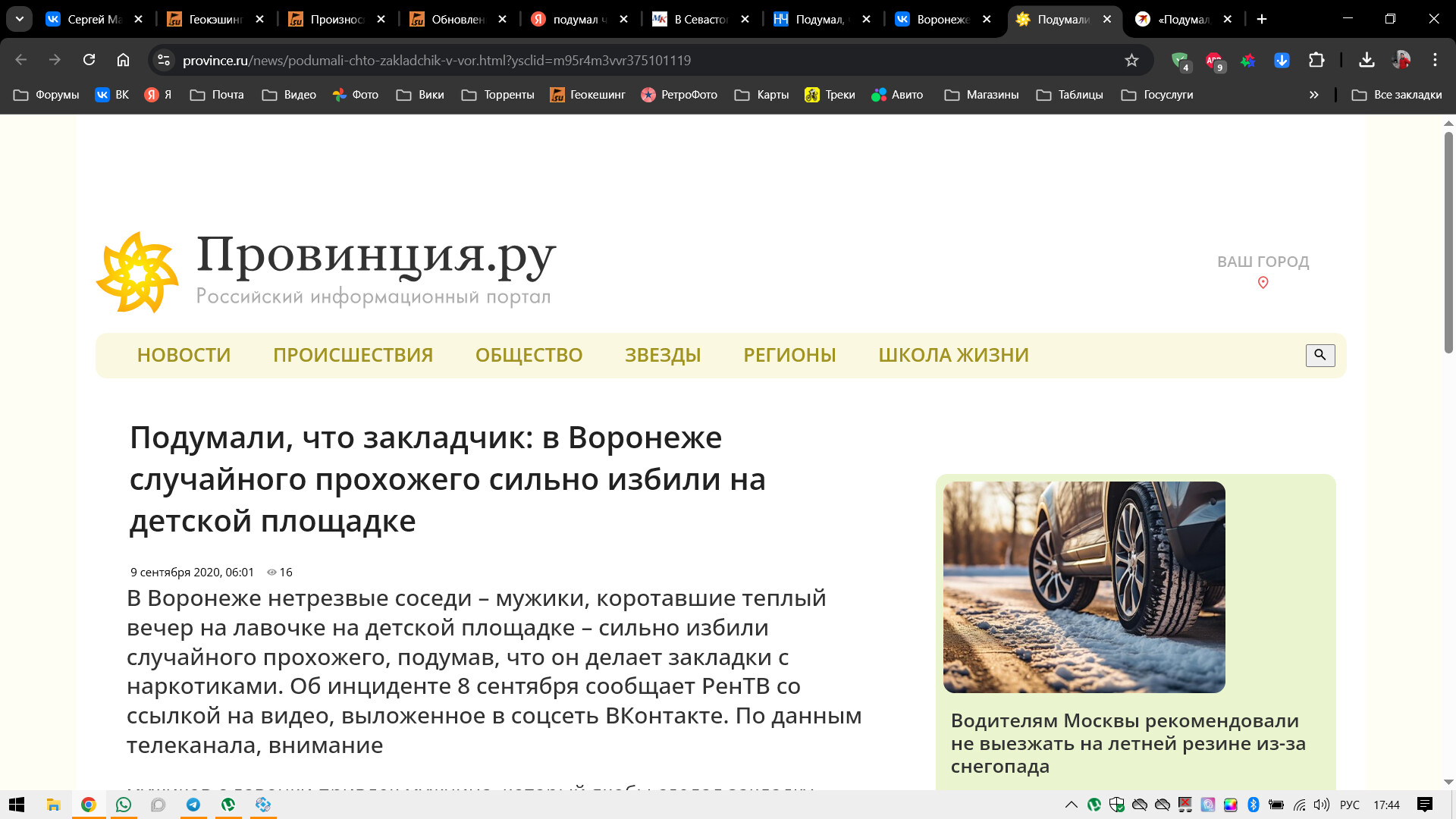Expand the tab search dropdown arrow
This screenshot has width=1456, height=819.
(x=20, y=19)
